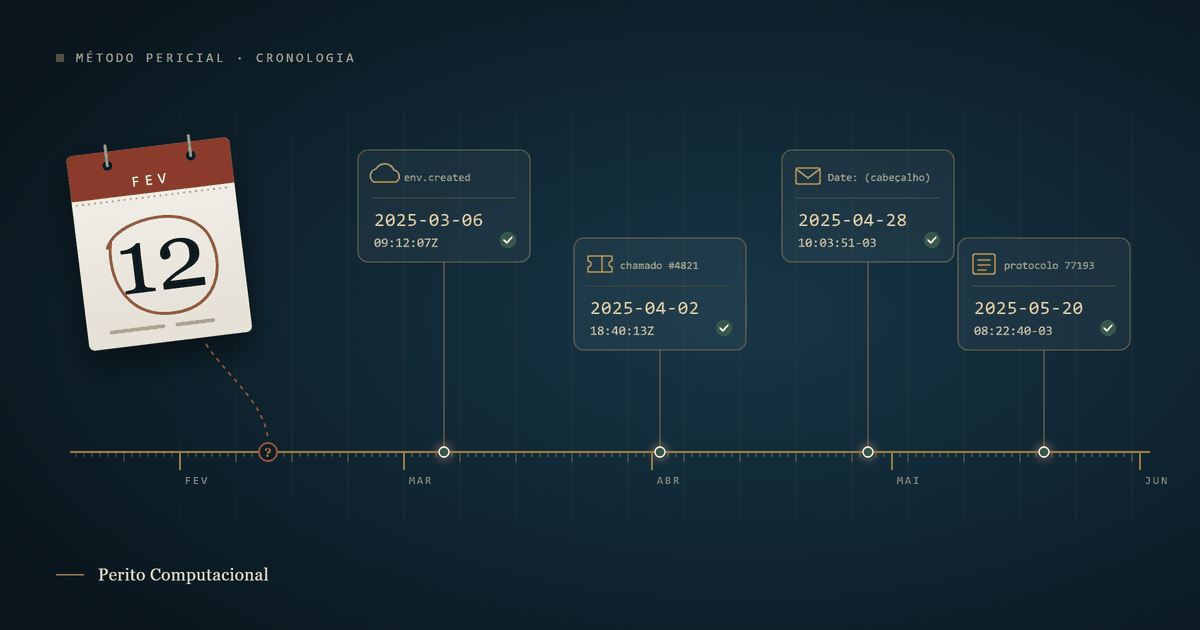Click the time 18:40:13Z

click(622, 331)
